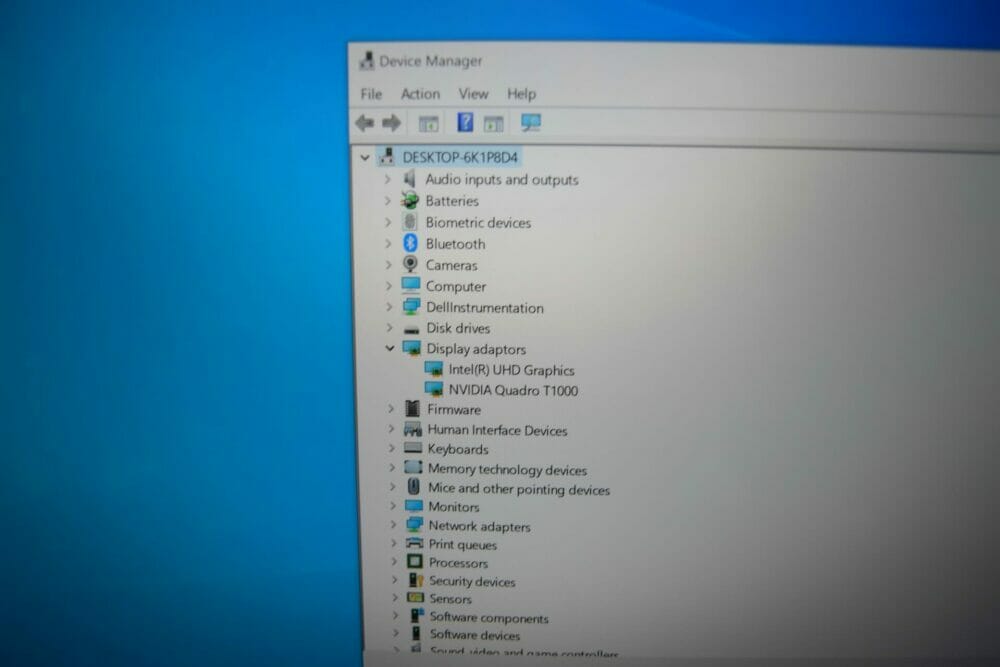Select Human Interface Devices label

coord(497,430)
